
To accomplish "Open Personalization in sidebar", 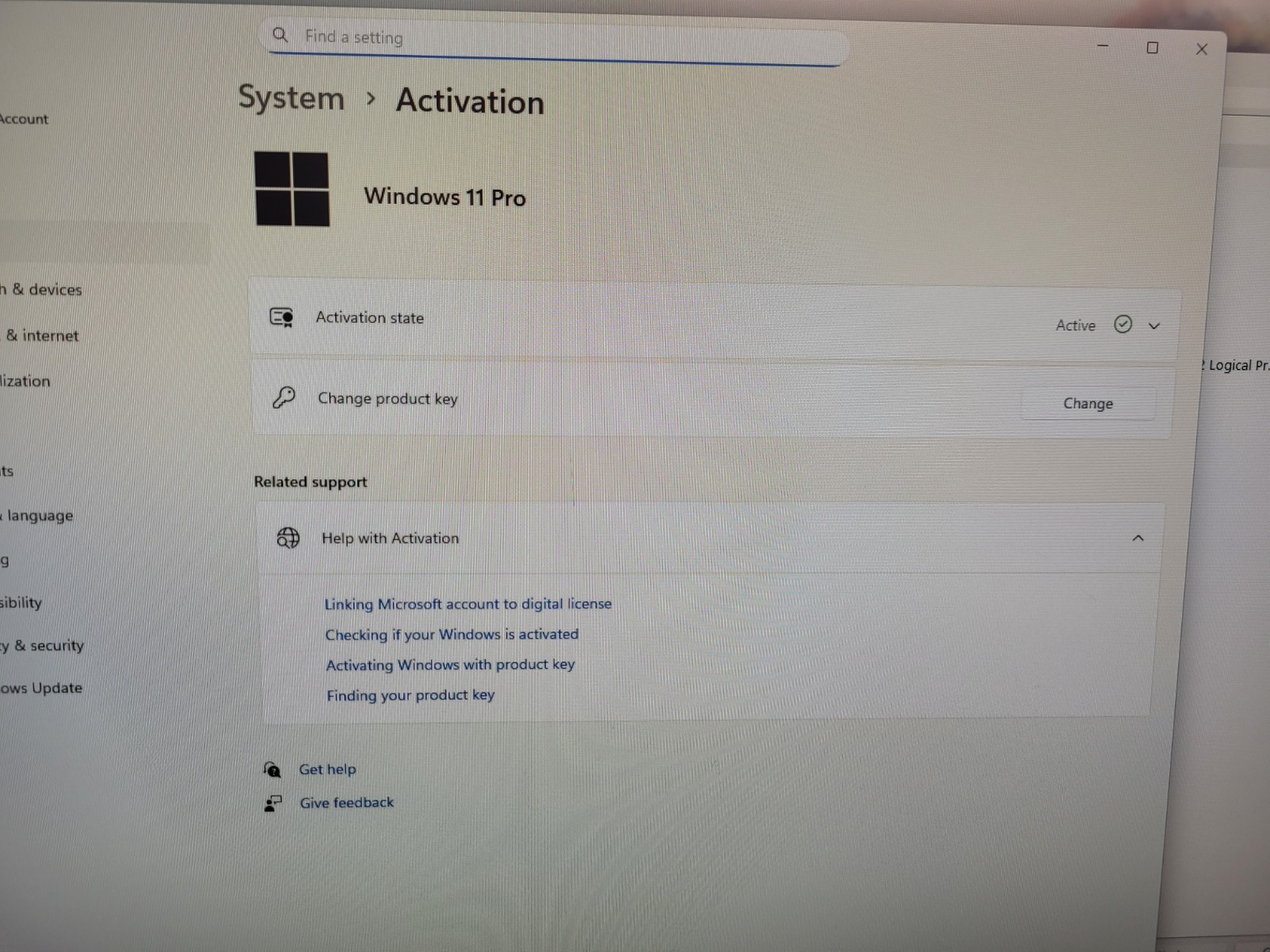I will [25, 381].
